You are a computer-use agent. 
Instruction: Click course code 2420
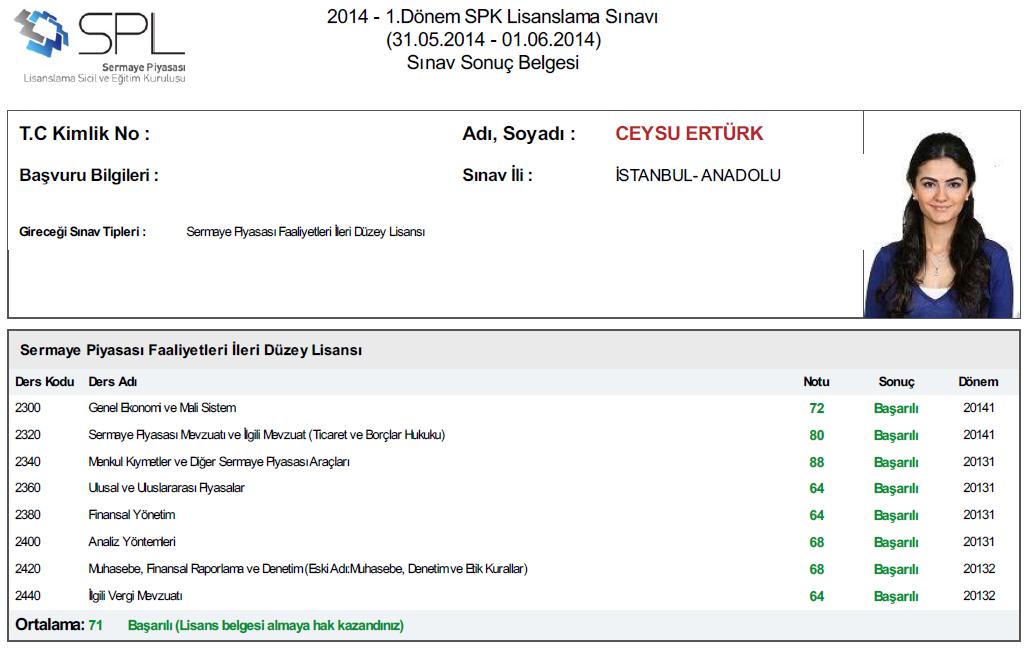click(28, 569)
